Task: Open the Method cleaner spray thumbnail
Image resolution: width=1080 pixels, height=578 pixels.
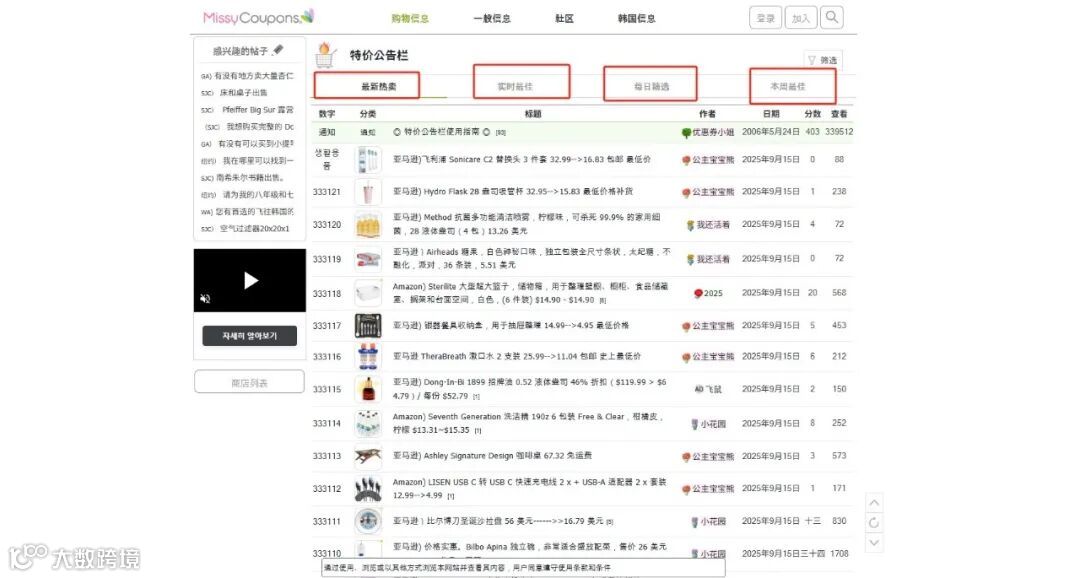Action: (x=368, y=225)
